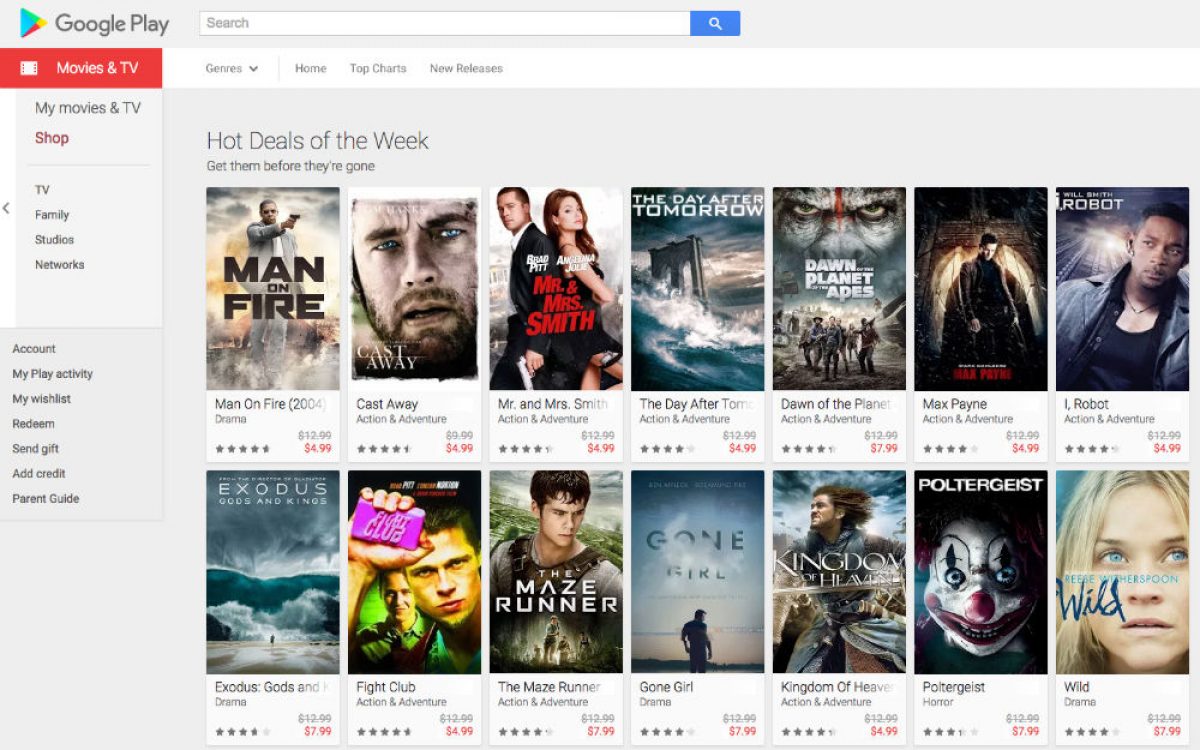
Task: Open My wishlist
Action: point(41,399)
